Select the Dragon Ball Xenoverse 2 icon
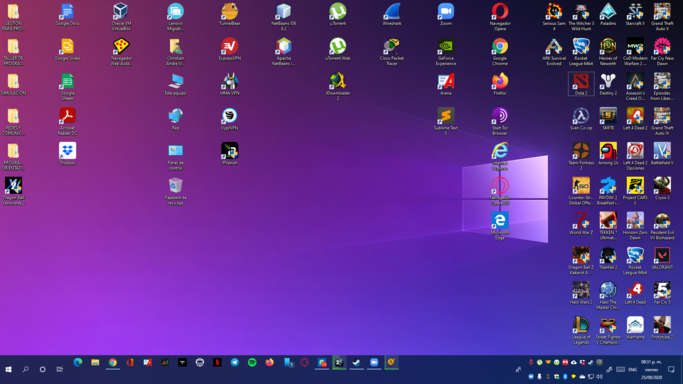This screenshot has width=683, height=384. point(14,192)
